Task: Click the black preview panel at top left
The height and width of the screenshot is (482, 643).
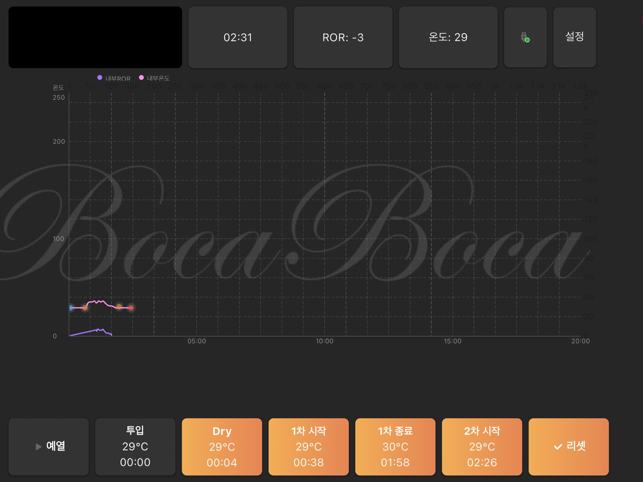Action: [95, 37]
